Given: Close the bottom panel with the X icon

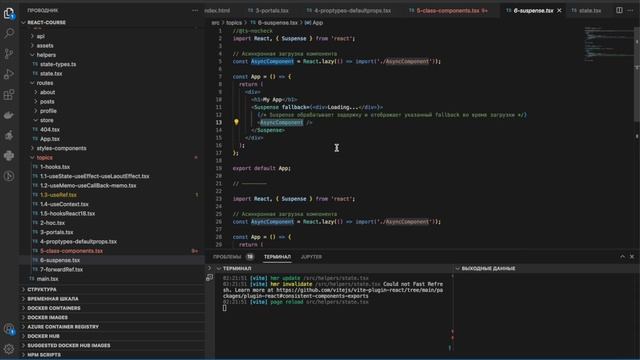Looking at the screenshot, I should [632, 257].
